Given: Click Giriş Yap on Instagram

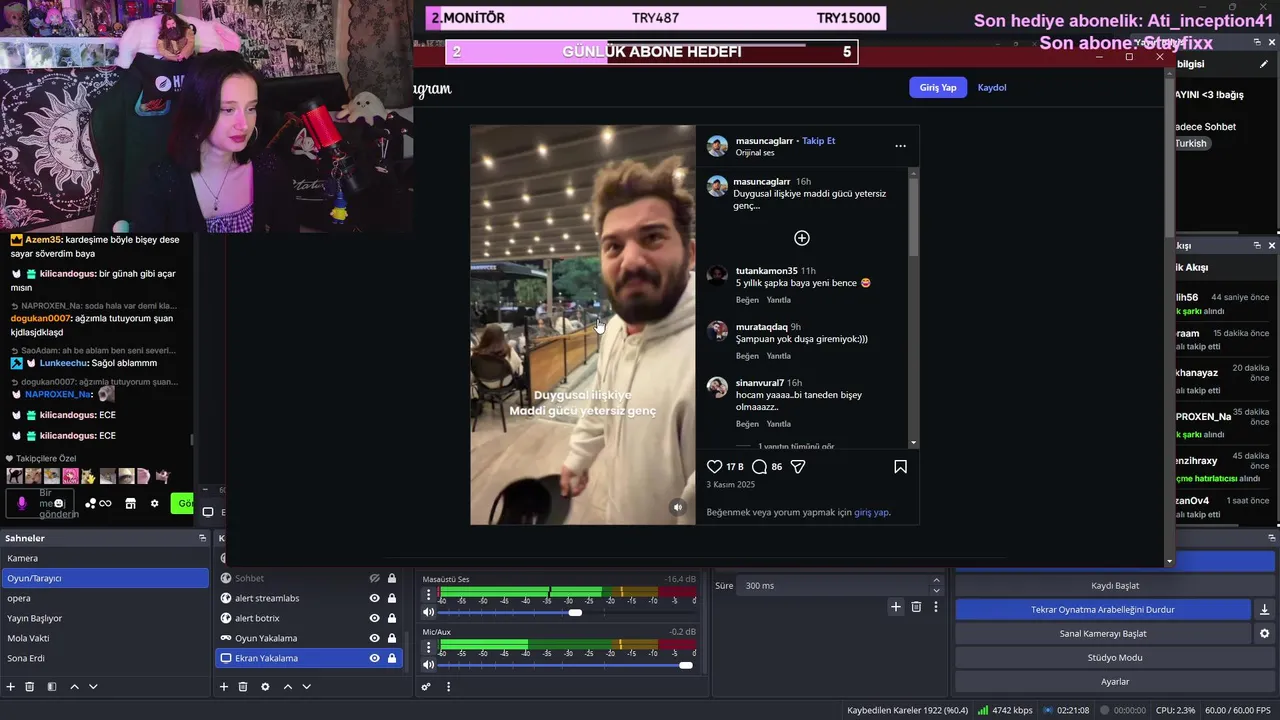Looking at the screenshot, I should [938, 87].
